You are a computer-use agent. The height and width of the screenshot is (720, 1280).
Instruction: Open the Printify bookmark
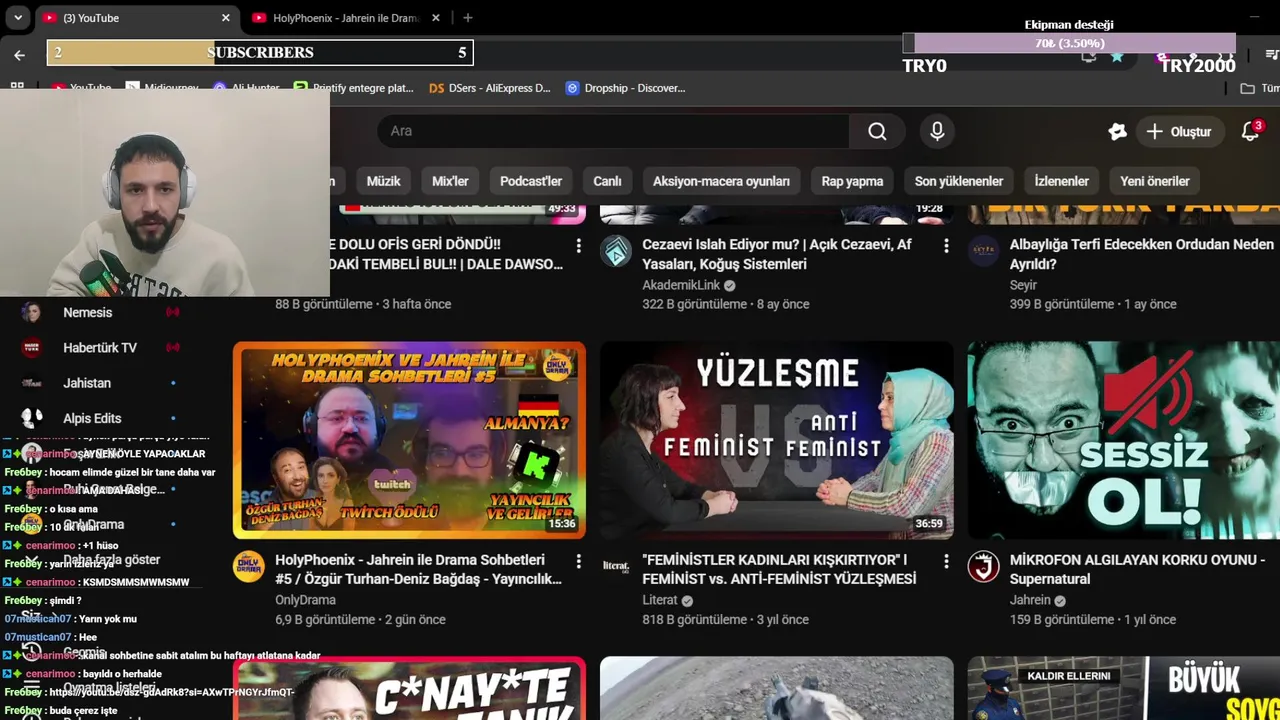point(354,88)
